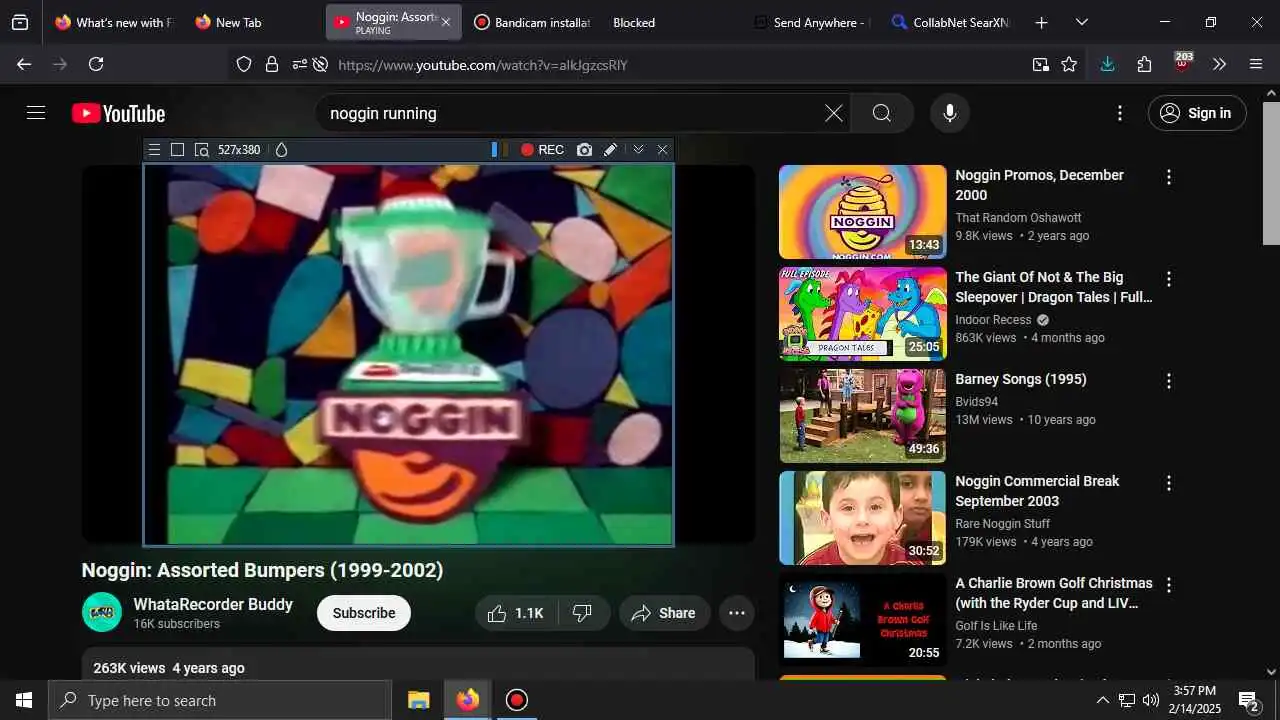This screenshot has width=1280, height=720.
Task: Select Bandicam rectangle area mode icon
Action: [x=177, y=150]
